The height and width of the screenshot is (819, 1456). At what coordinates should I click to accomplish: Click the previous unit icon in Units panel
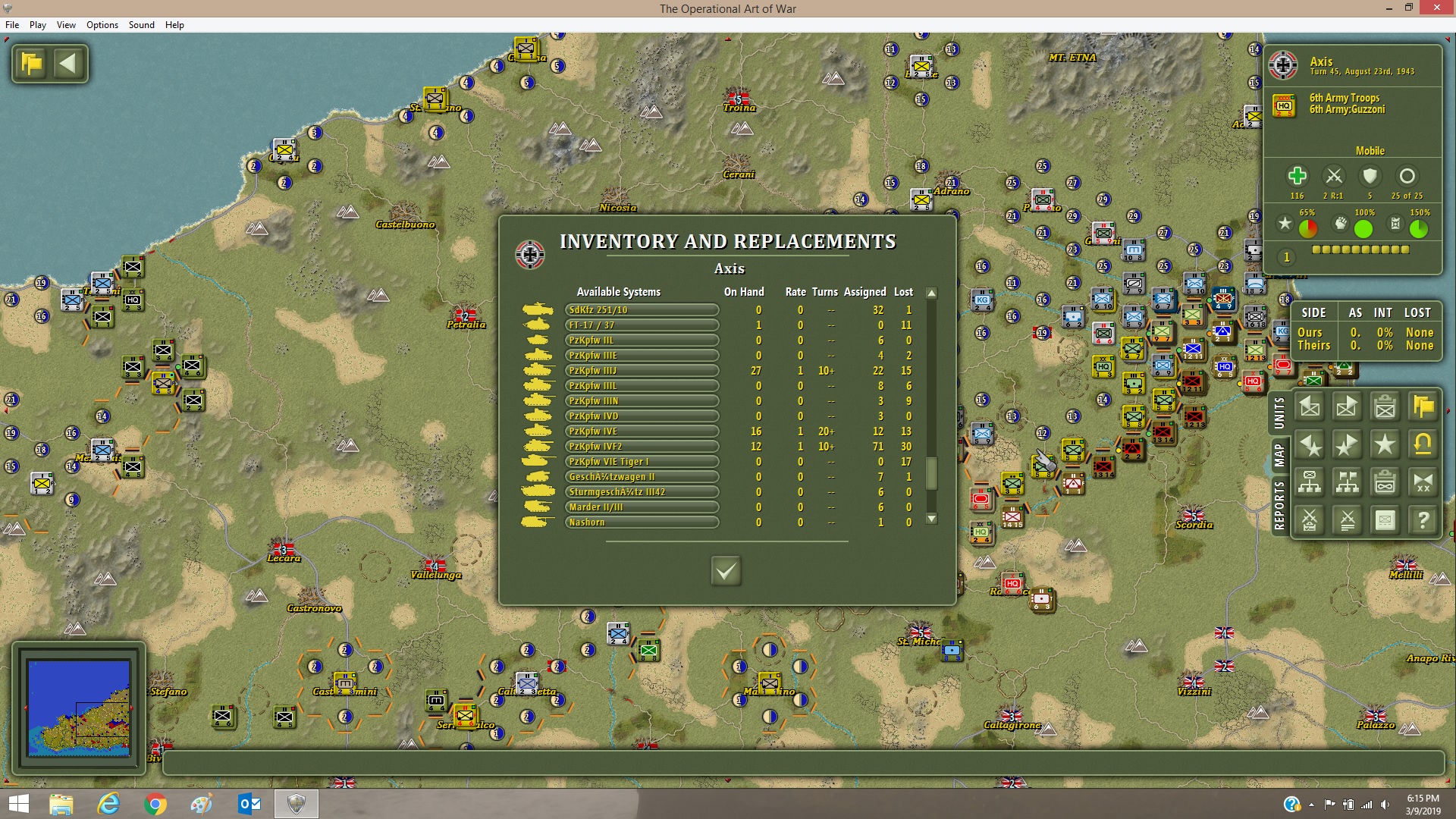(1310, 407)
